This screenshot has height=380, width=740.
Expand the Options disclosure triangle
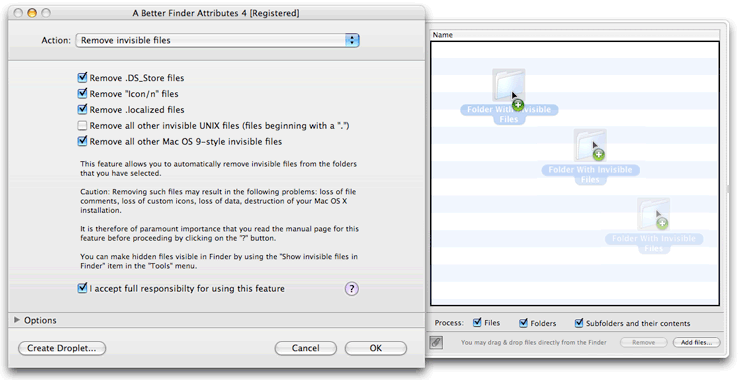point(17,320)
